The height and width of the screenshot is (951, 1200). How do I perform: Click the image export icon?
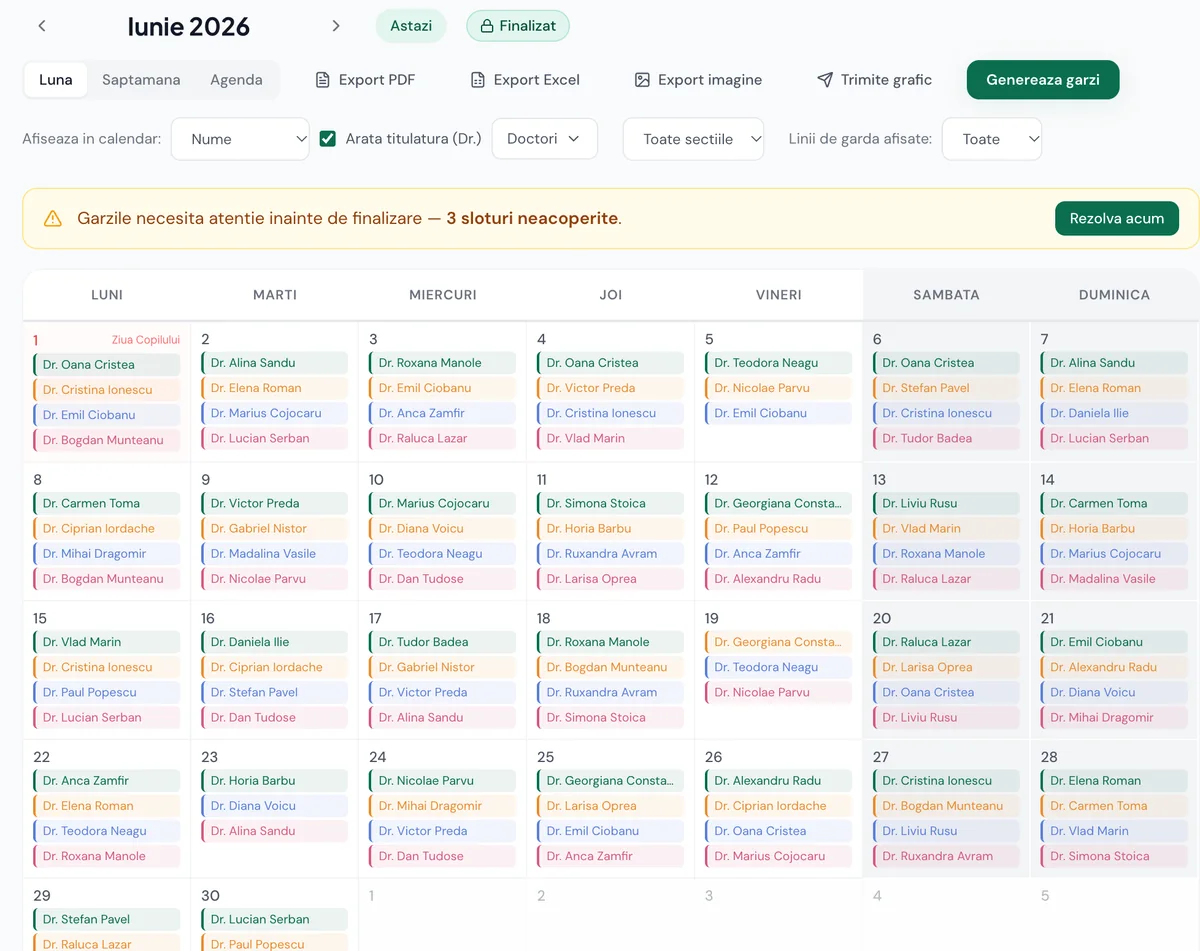(642, 80)
